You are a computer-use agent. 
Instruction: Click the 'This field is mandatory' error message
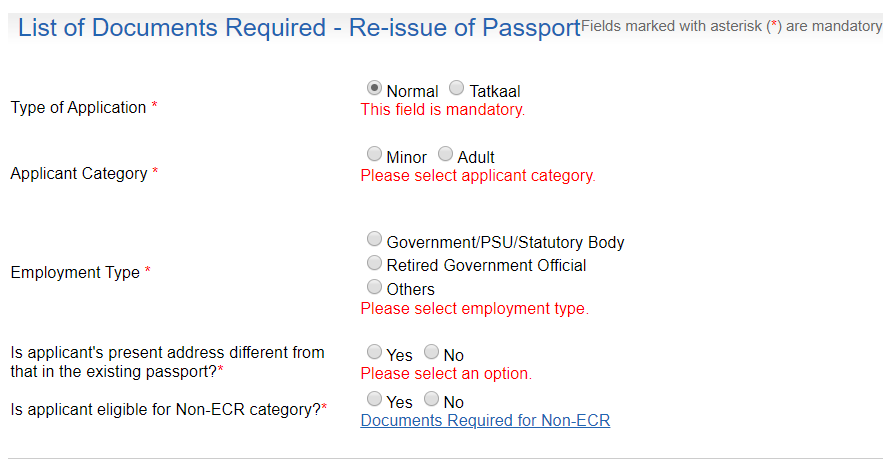click(442, 110)
